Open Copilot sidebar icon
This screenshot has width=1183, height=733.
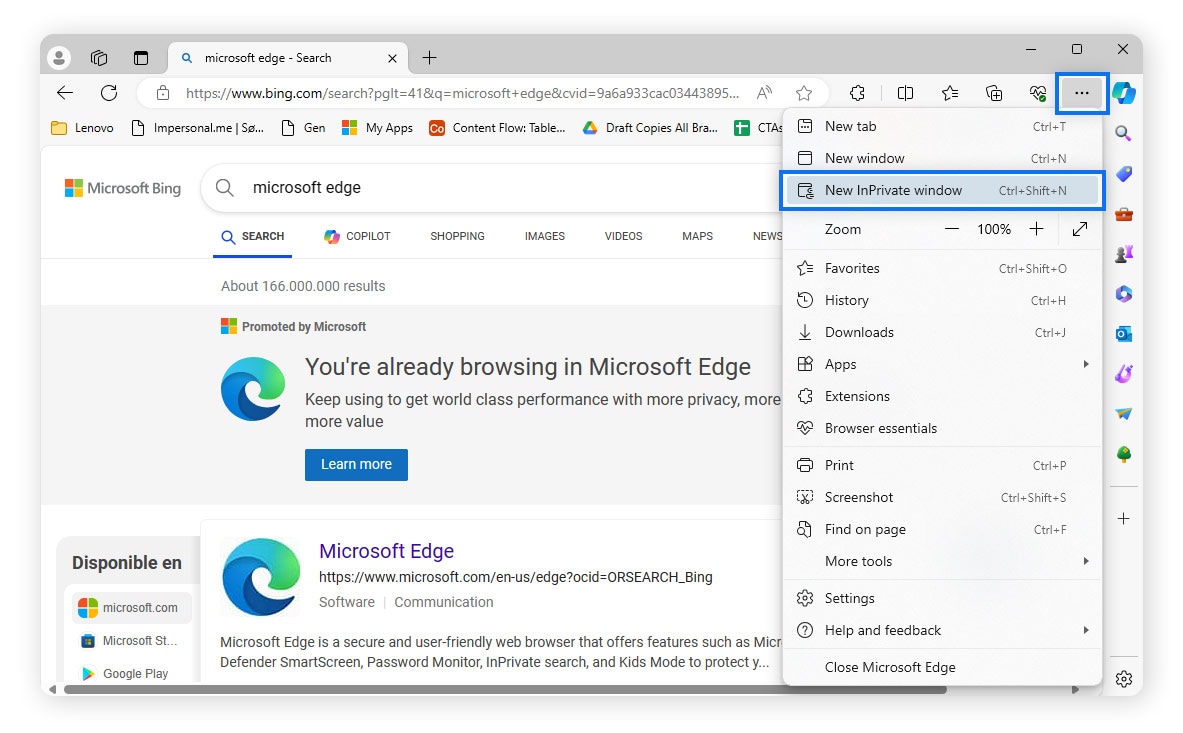pyautogui.click(x=1124, y=93)
